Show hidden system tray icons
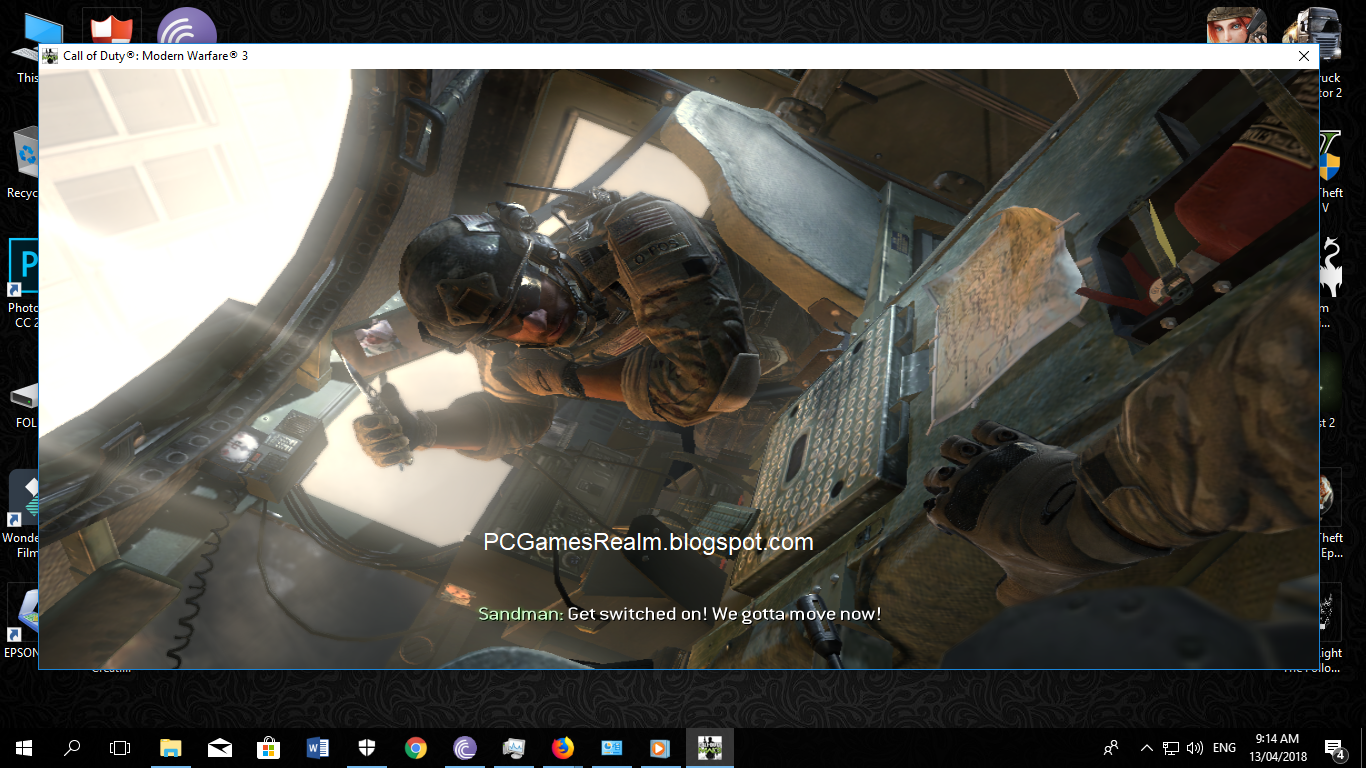The height and width of the screenshot is (768, 1366). click(x=1147, y=747)
